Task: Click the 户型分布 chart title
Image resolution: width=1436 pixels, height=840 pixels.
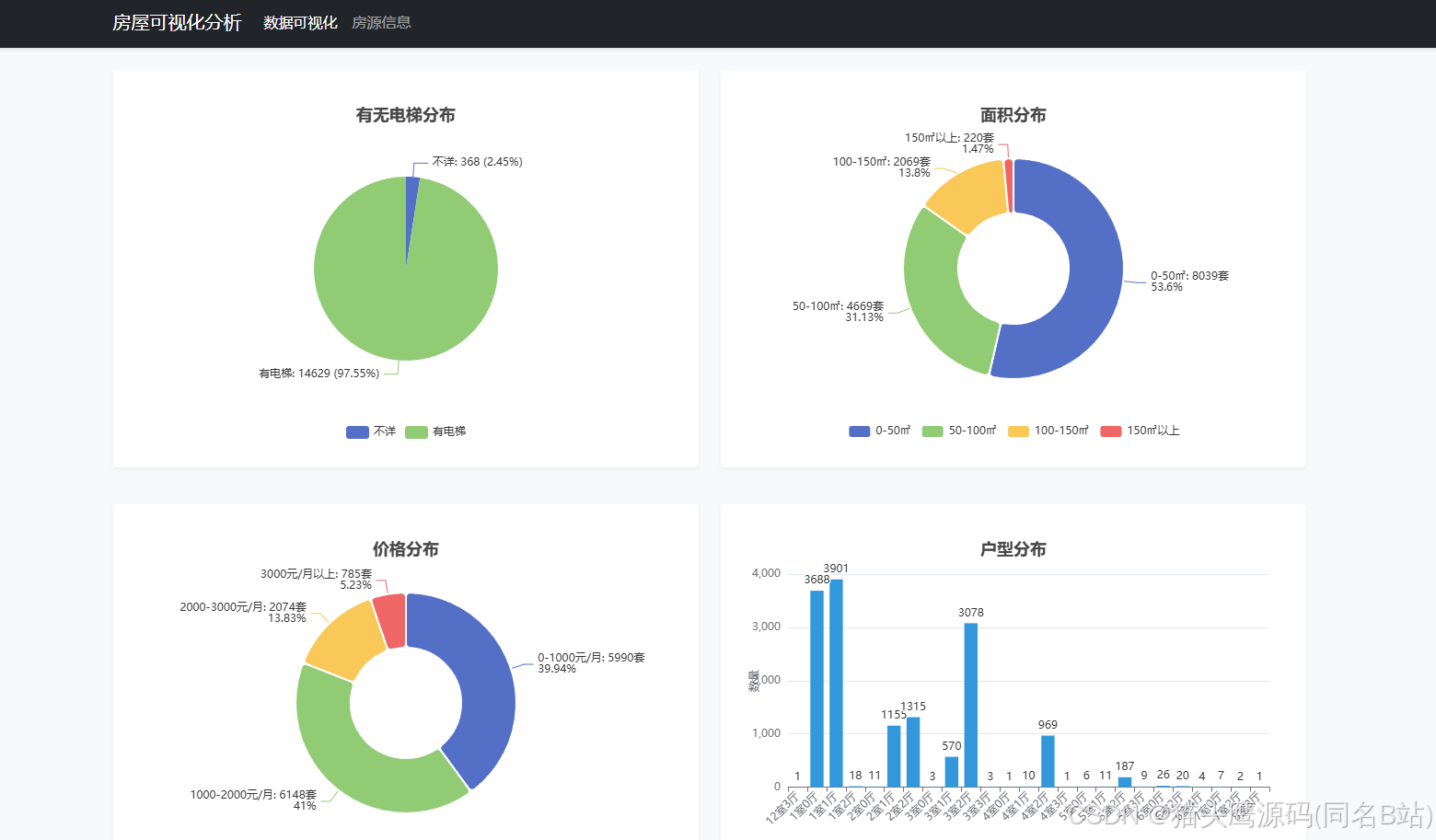Action: [1013, 549]
